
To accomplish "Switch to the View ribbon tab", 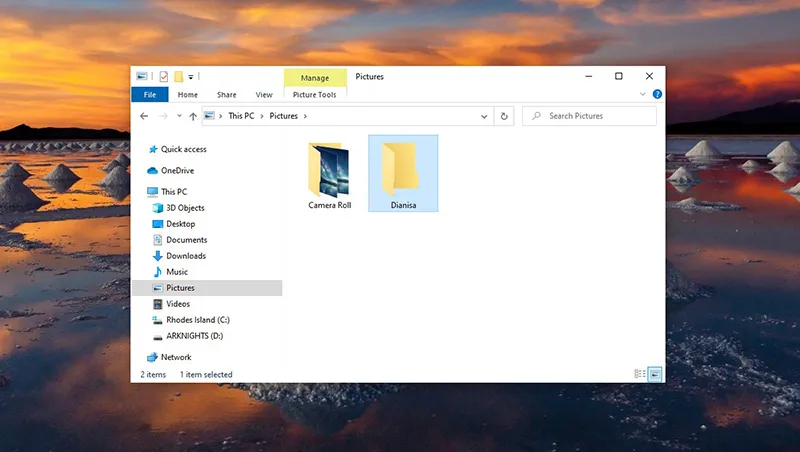I will click(x=264, y=95).
